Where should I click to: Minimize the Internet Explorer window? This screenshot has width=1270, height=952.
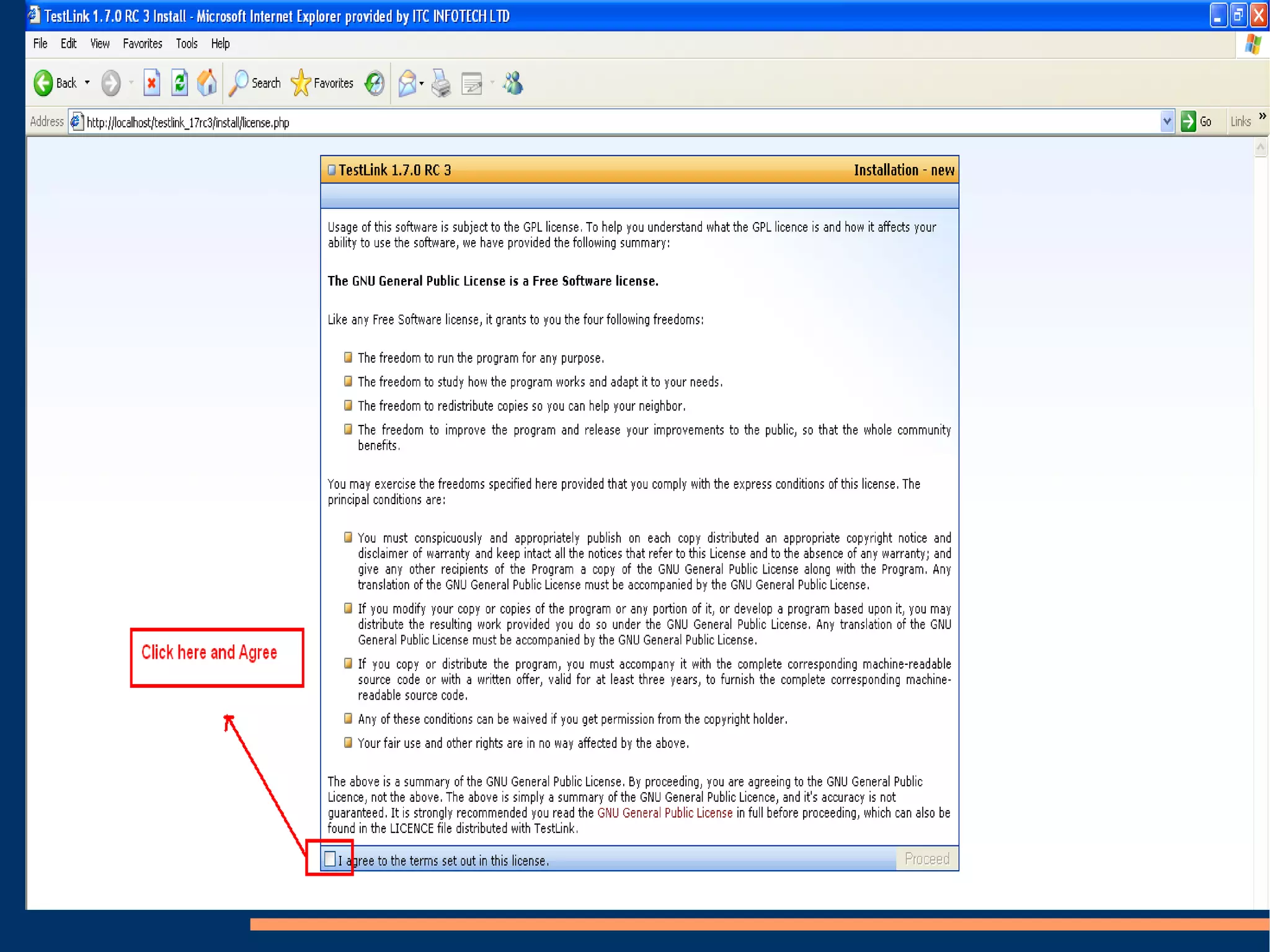(x=1218, y=16)
